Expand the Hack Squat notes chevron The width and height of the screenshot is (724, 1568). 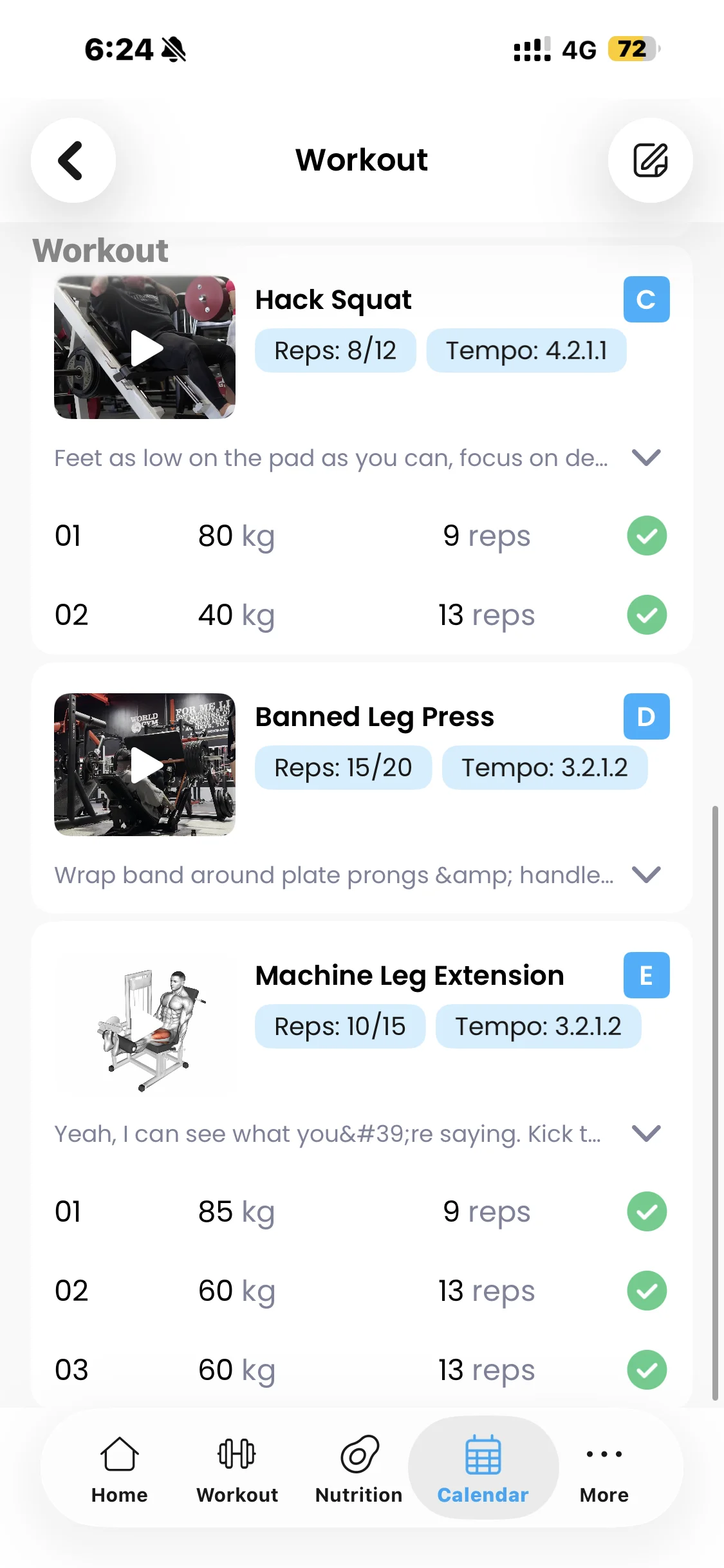[x=646, y=458]
